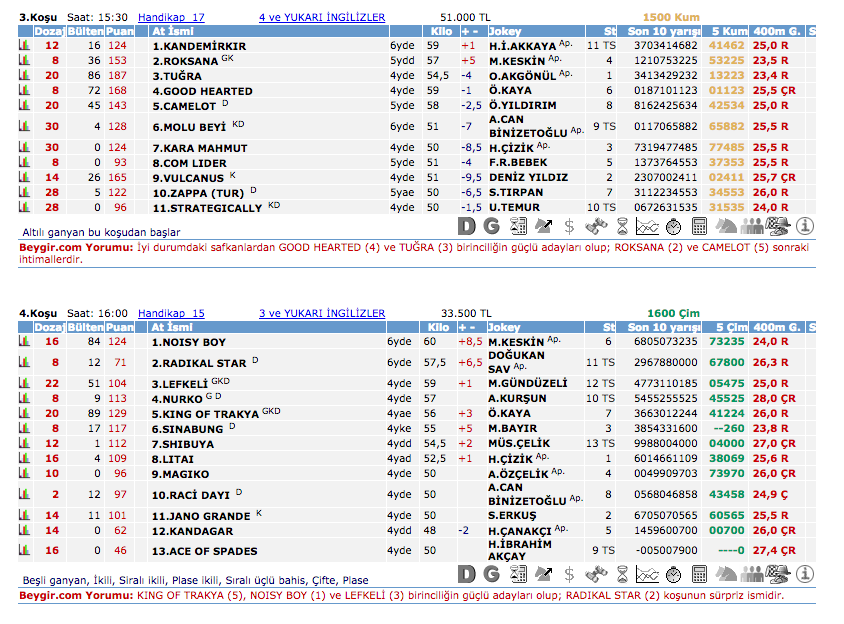This screenshot has height=624, width=844.
Task: Click the Puan column header in race 3
Action: 119,31
